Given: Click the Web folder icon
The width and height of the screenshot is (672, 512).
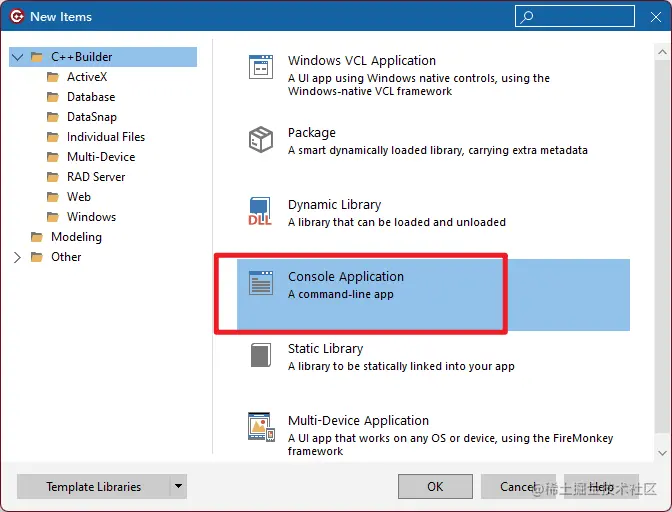Looking at the screenshot, I should pyautogui.click(x=53, y=197).
